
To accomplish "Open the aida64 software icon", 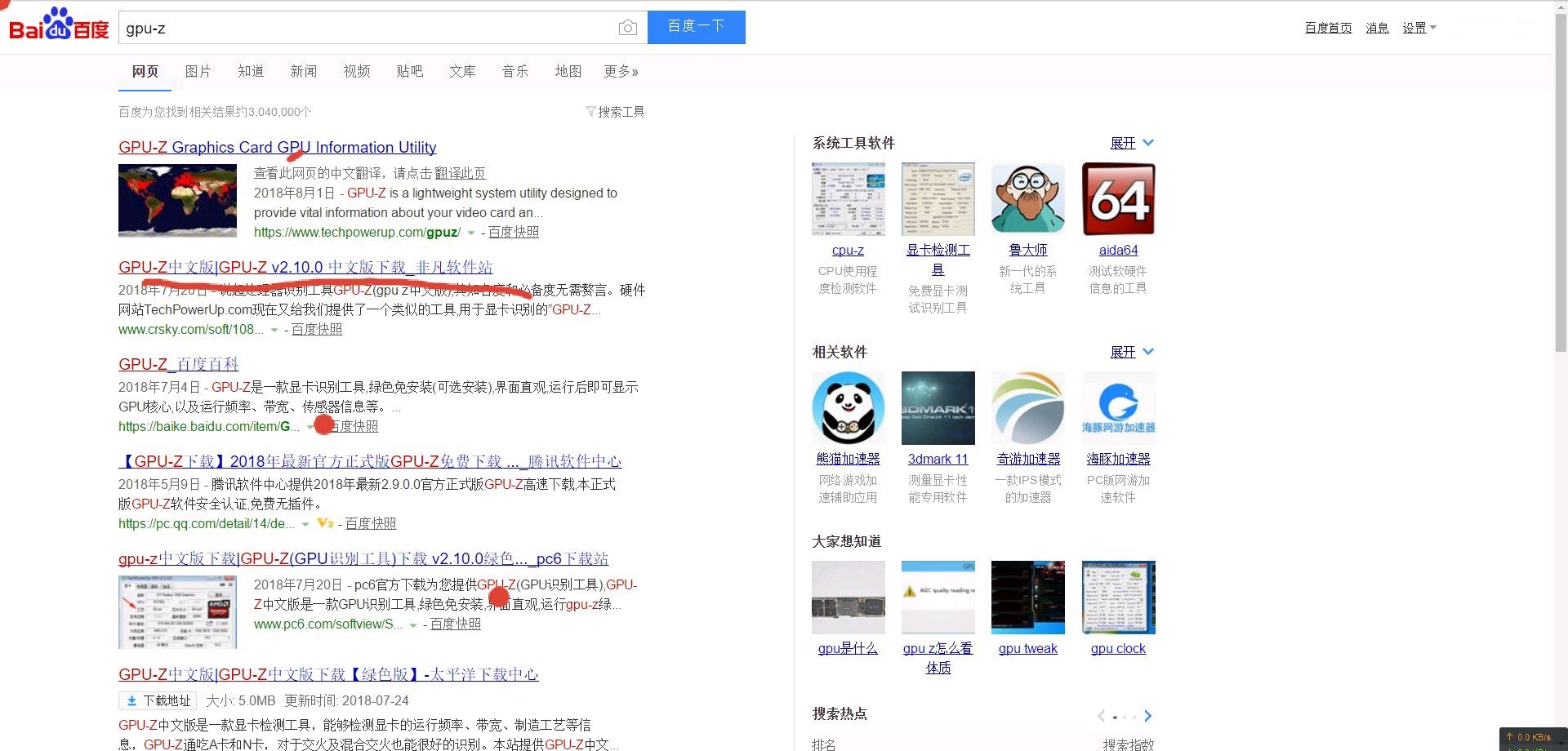I will click(x=1117, y=199).
